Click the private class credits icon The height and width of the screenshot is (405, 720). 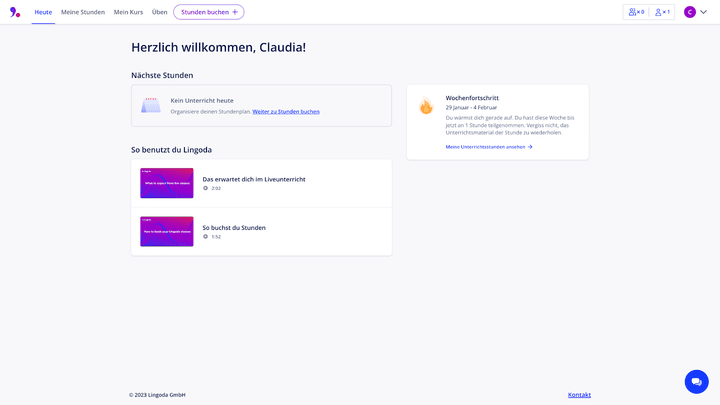click(659, 12)
